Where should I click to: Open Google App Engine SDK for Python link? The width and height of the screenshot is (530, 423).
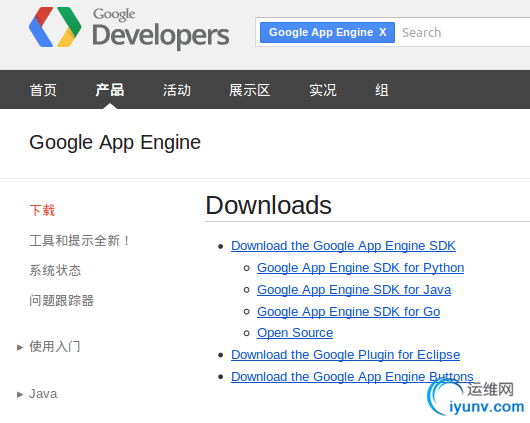pyautogui.click(x=360, y=268)
